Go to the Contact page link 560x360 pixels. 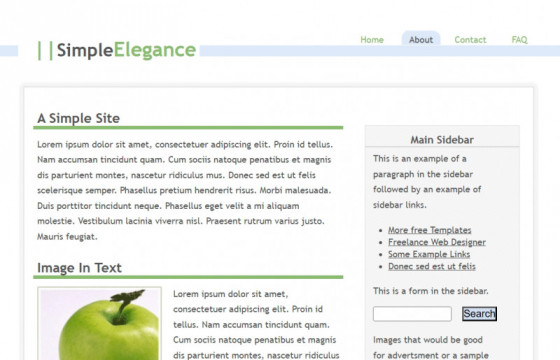(470, 40)
